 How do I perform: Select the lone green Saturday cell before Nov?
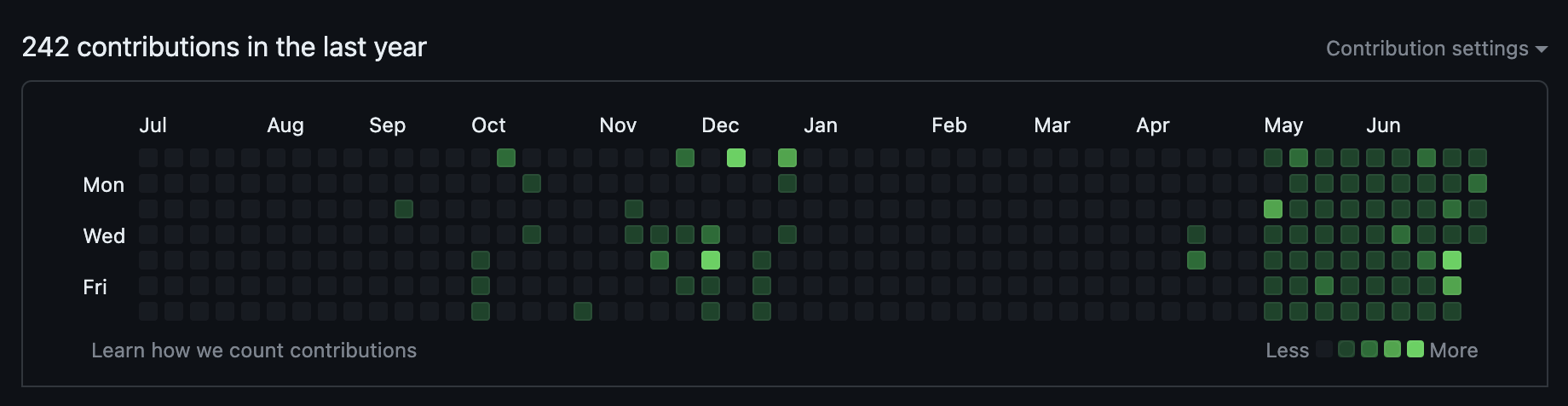pyautogui.click(x=583, y=311)
